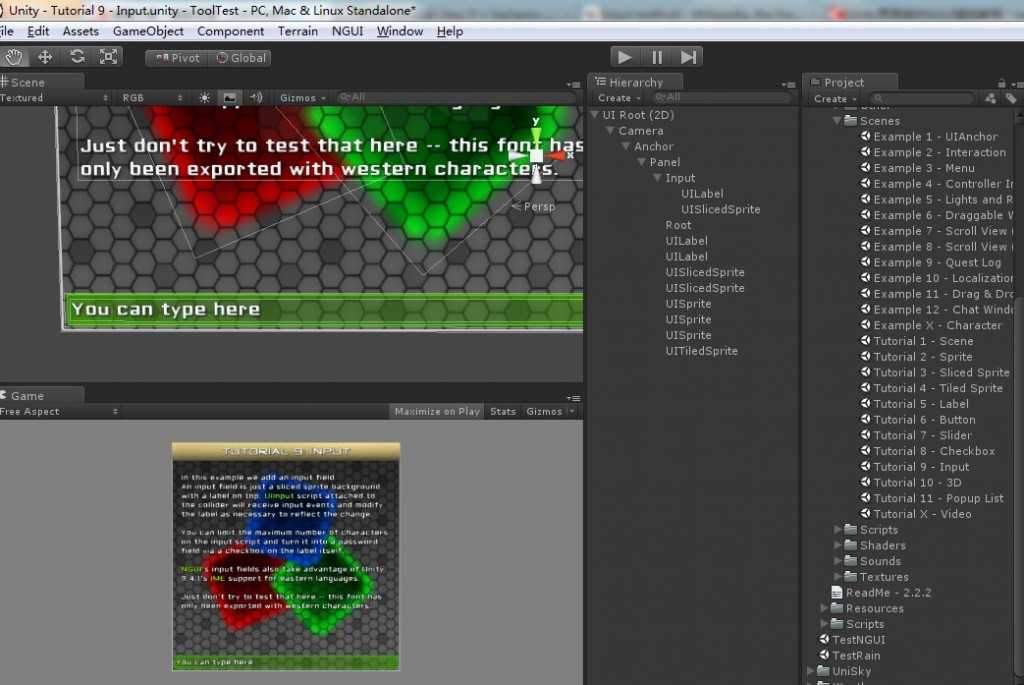Open Edit menu
This screenshot has width=1024, height=685.
click(38, 31)
